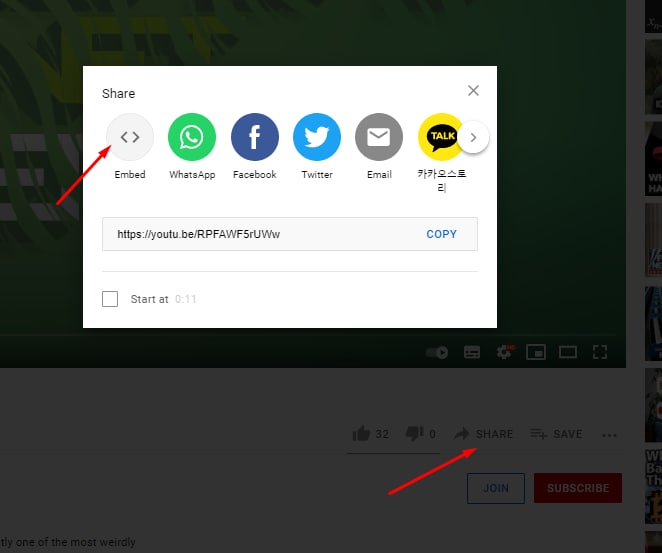Activate the miniplayer
This screenshot has height=553, width=662.
[536, 352]
